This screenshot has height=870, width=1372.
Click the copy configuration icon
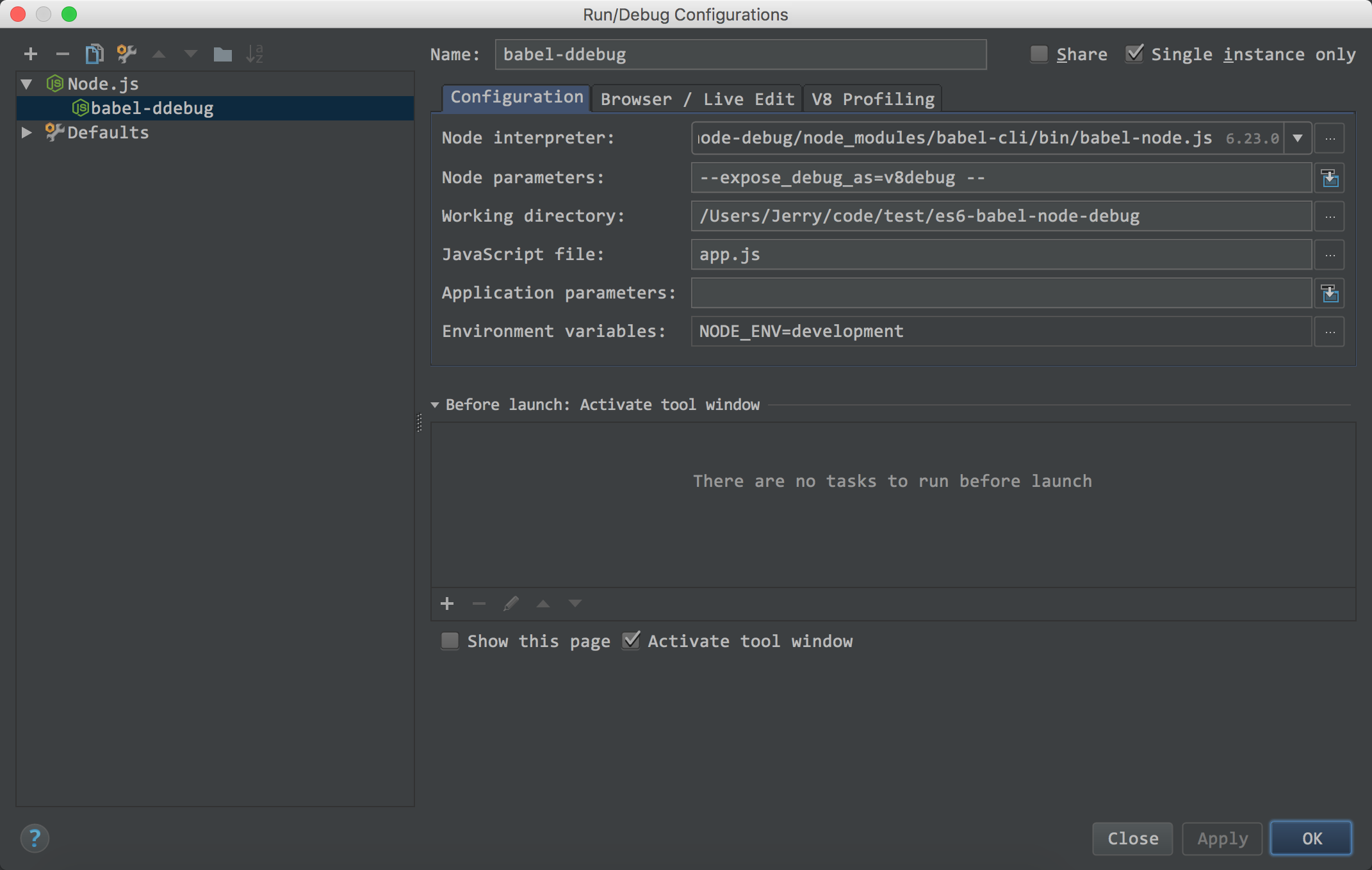coord(94,54)
